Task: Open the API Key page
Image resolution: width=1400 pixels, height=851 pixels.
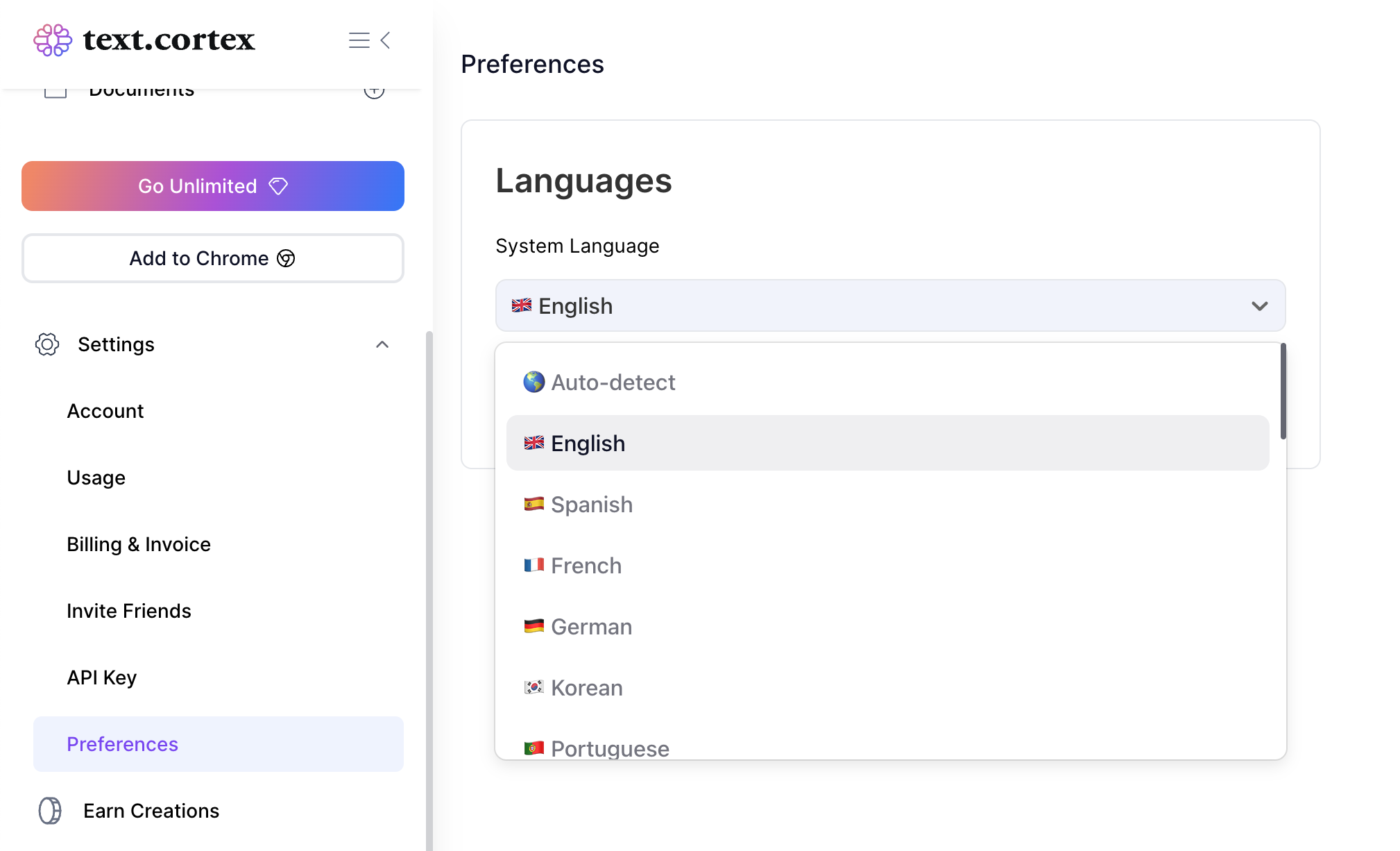Action: (102, 677)
